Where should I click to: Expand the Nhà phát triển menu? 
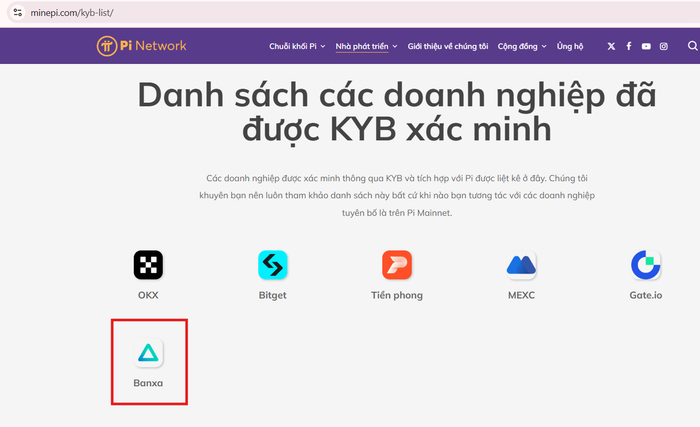pos(366,46)
